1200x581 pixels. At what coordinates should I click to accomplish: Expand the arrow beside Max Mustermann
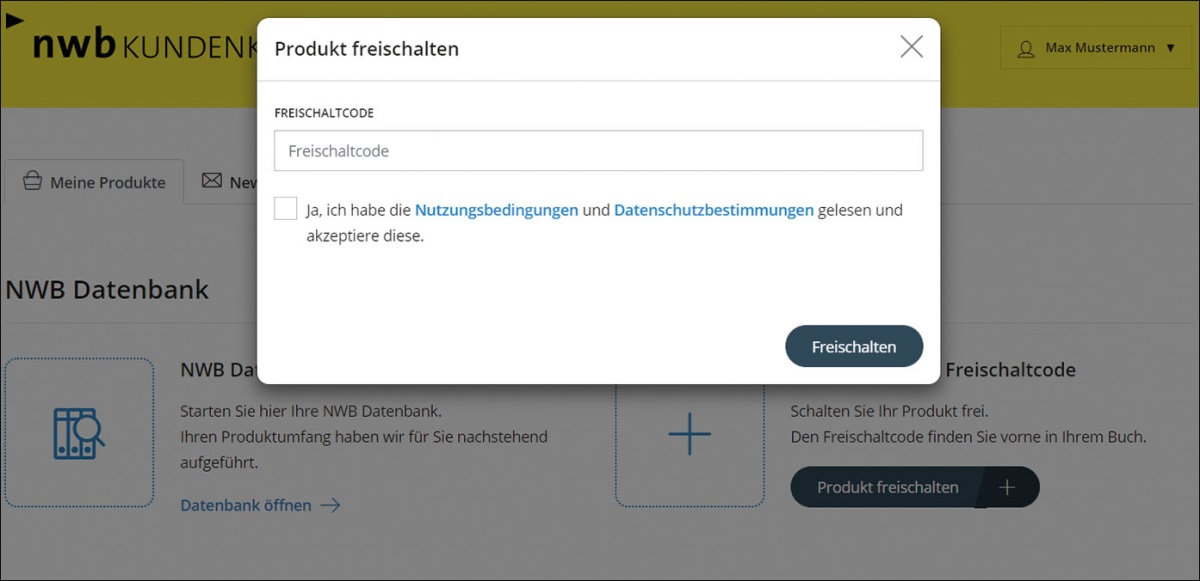(x=1171, y=48)
